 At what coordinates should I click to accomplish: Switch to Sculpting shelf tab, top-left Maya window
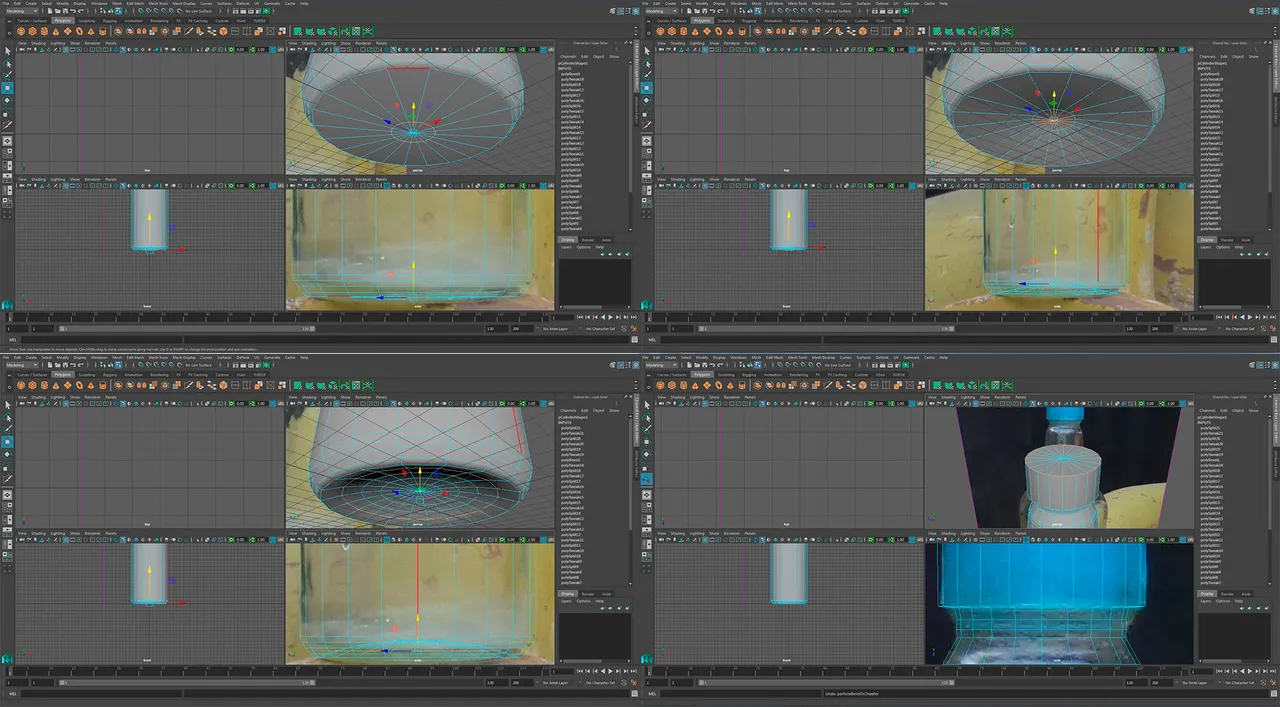[x=87, y=21]
